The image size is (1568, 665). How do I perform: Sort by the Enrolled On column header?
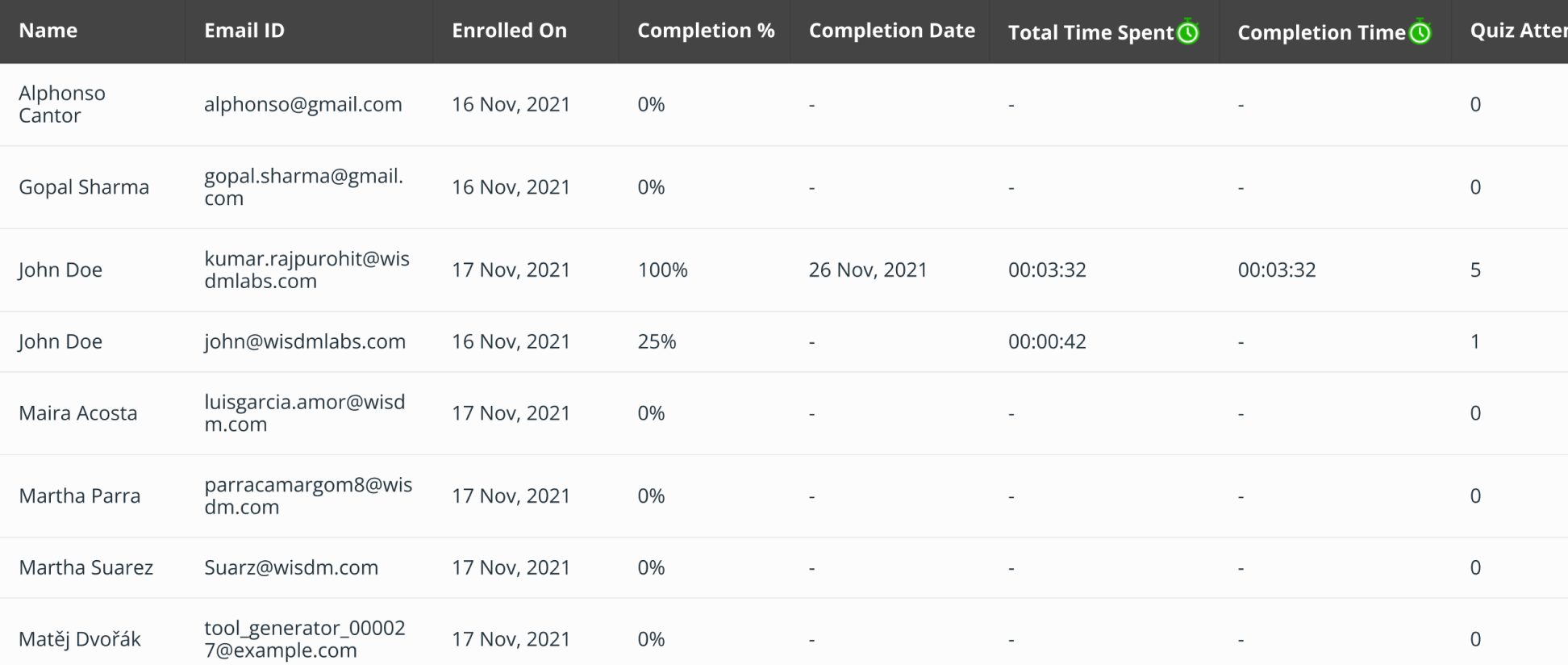(509, 31)
